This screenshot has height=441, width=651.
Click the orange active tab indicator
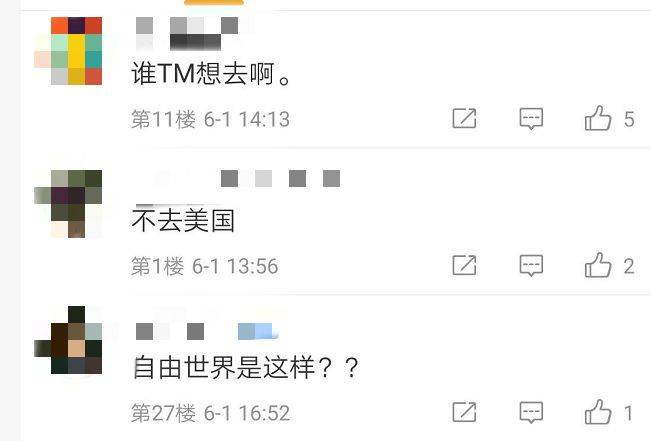[x=214, y=2]
